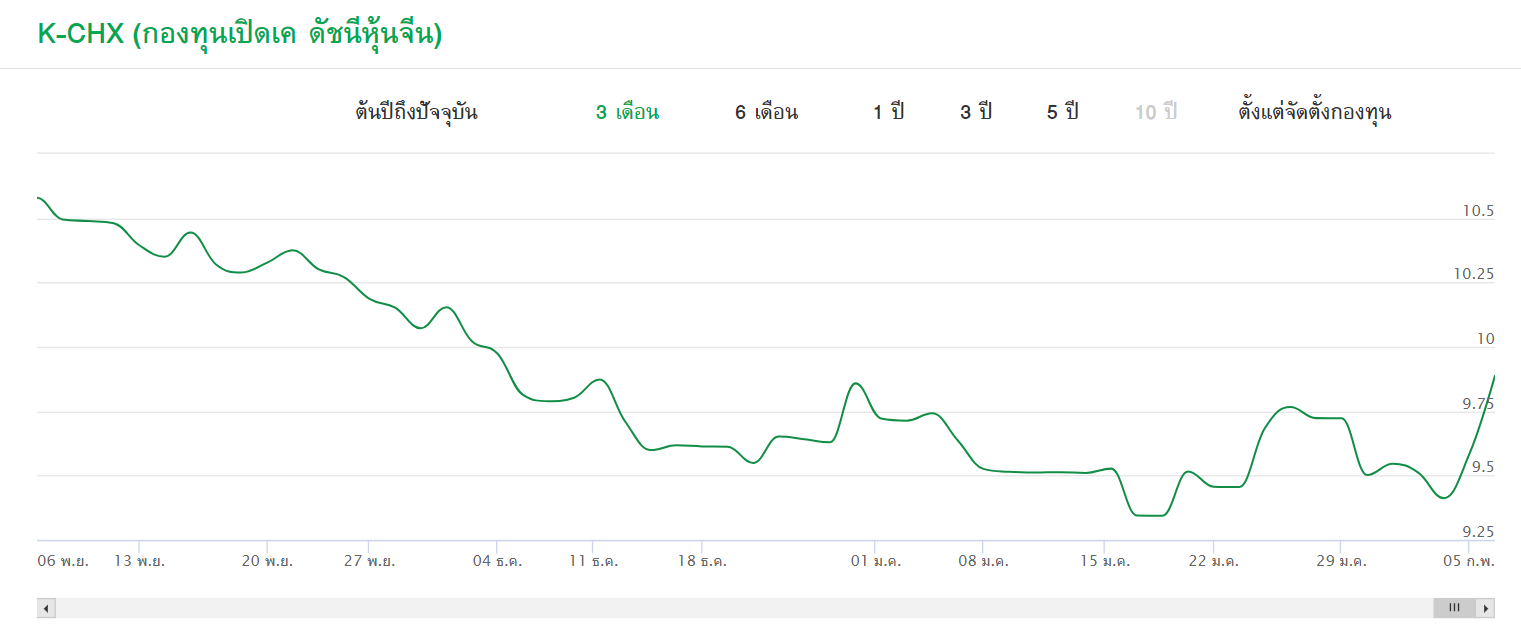Click the 08 ม.ค. date label
The image size is (1521, 633).
click(983, 562)
